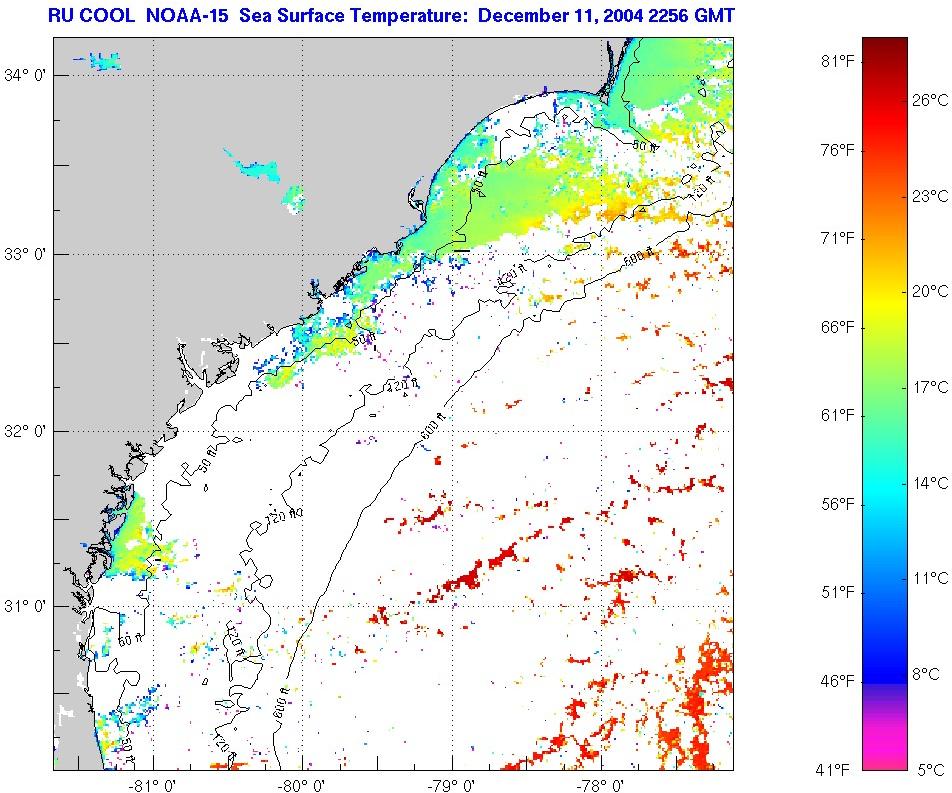Click the '32° 0'' latitude label

click(26, 432)
